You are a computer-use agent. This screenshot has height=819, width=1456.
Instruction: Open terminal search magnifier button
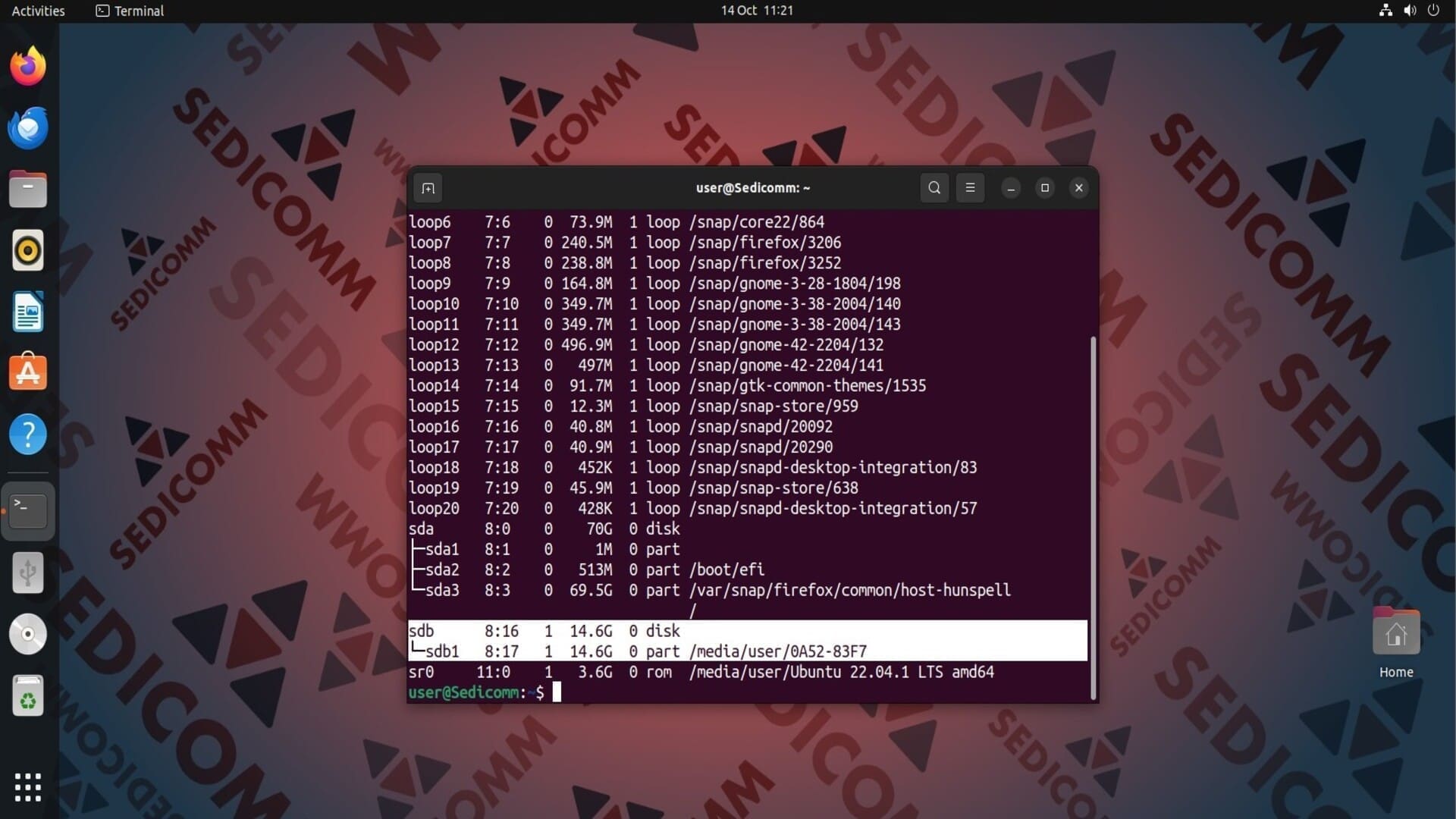[934, 188]
